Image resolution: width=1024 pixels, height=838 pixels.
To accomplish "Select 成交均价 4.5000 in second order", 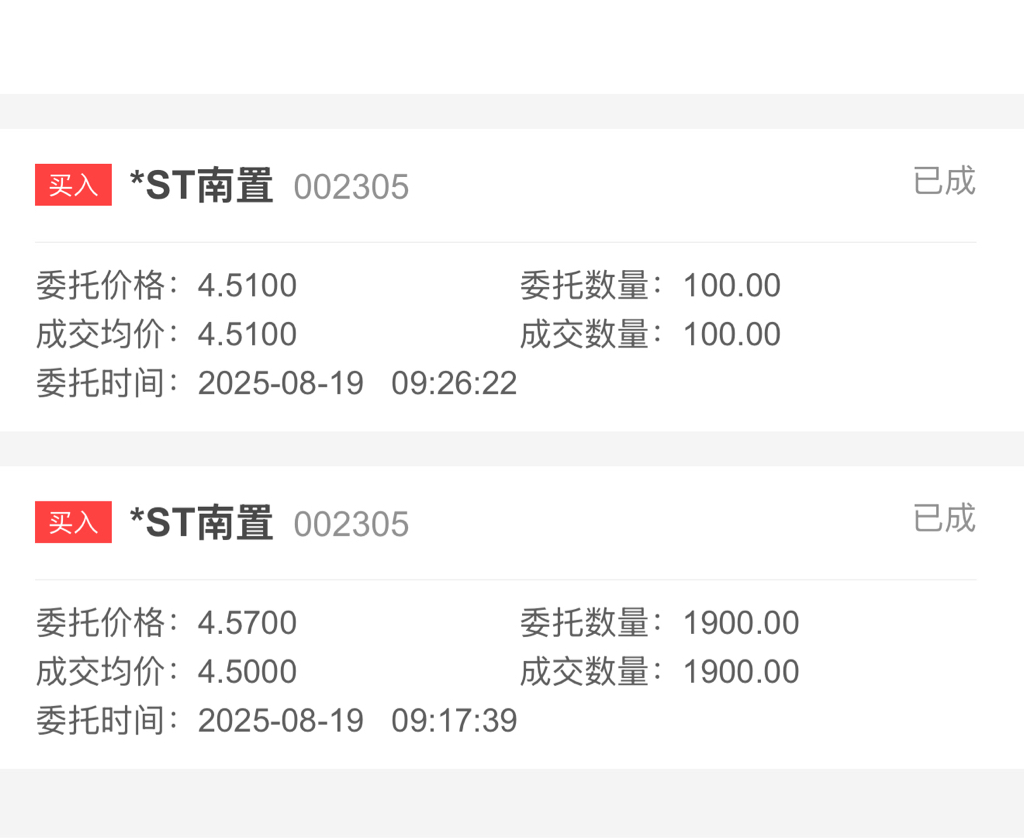I will coord(247,671).
